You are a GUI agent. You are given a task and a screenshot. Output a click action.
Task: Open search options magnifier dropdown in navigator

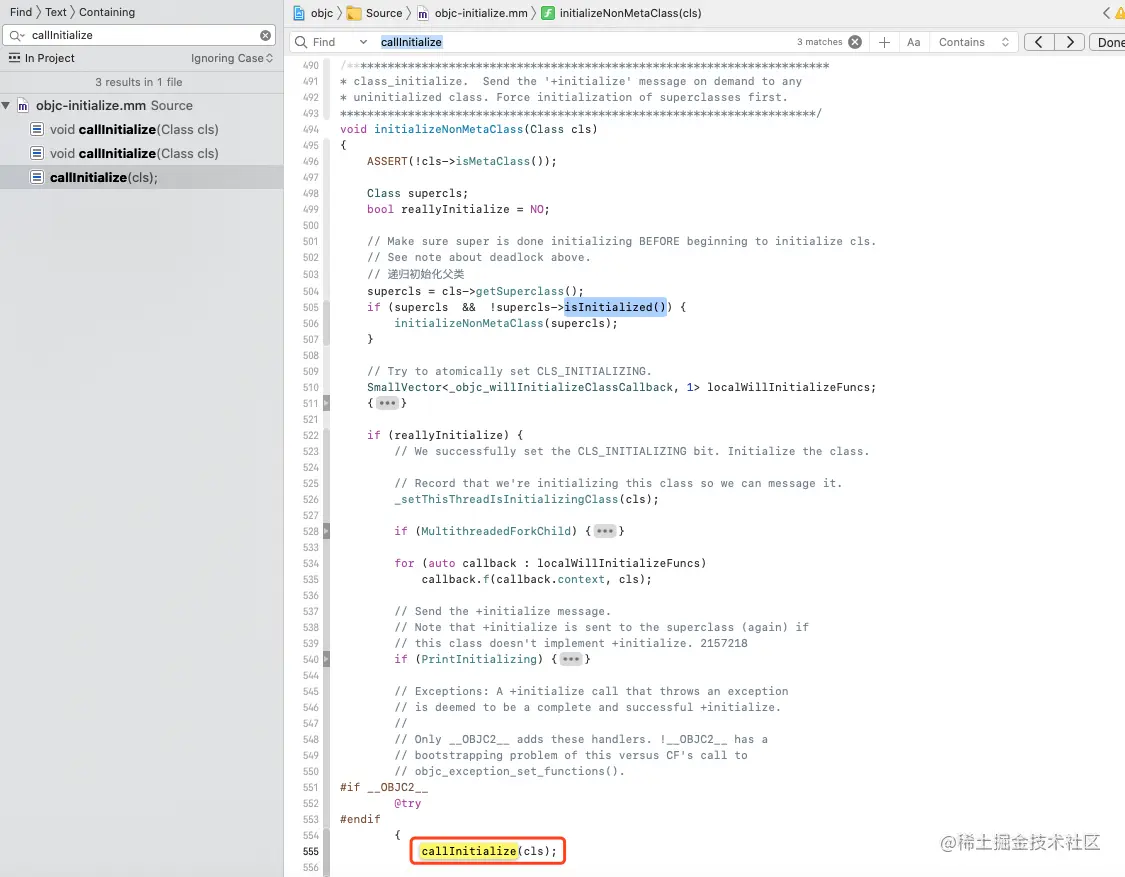tap(17, 35)
